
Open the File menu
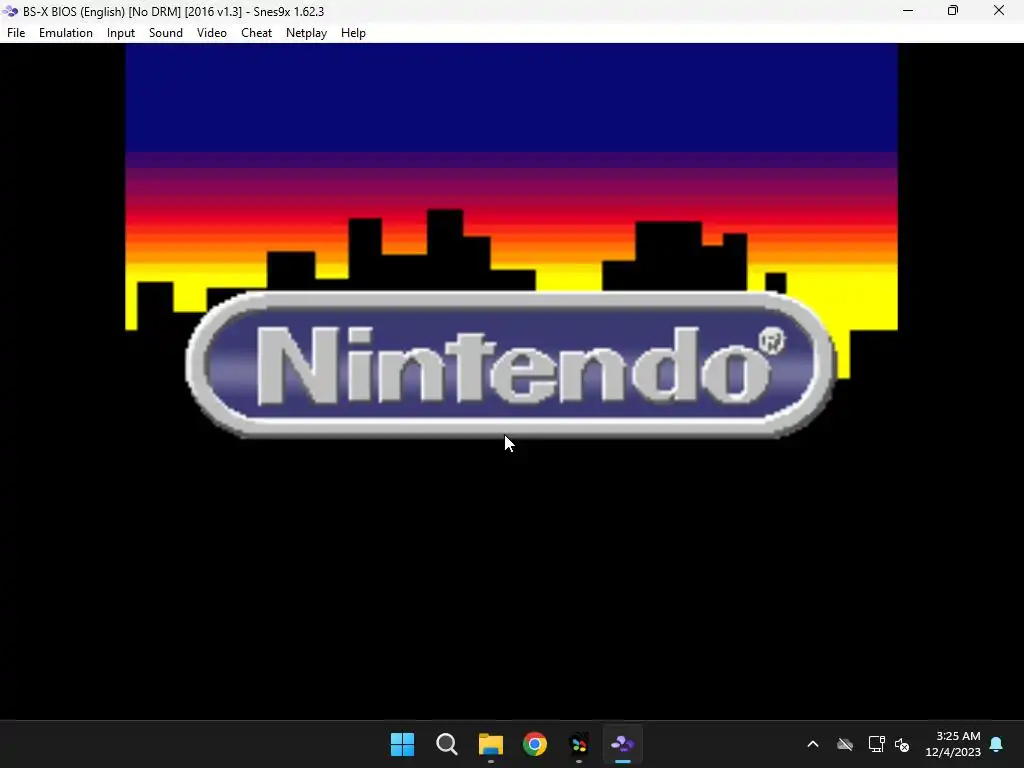[16, 33]
